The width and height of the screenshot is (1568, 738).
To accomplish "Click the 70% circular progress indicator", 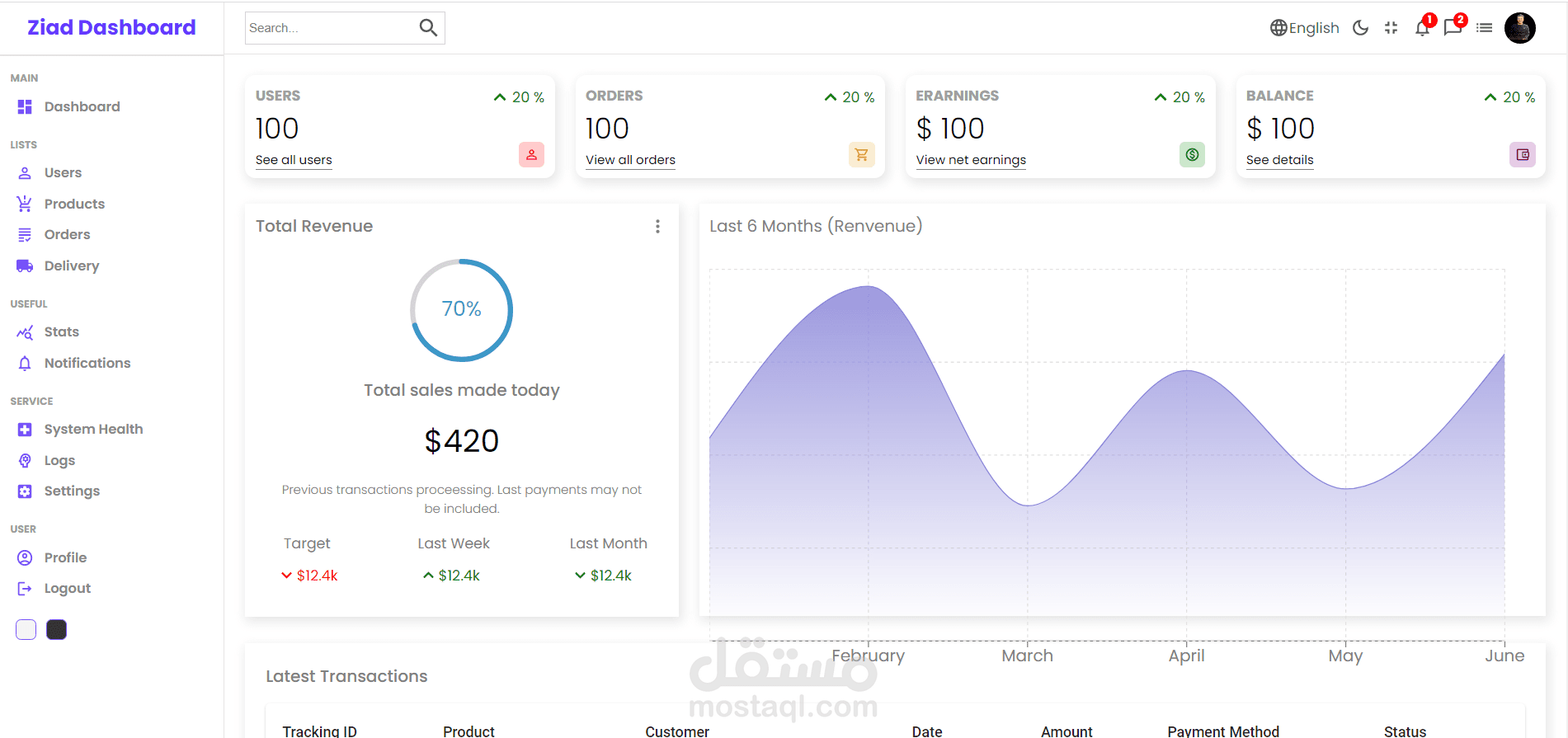I will [462, 310].
